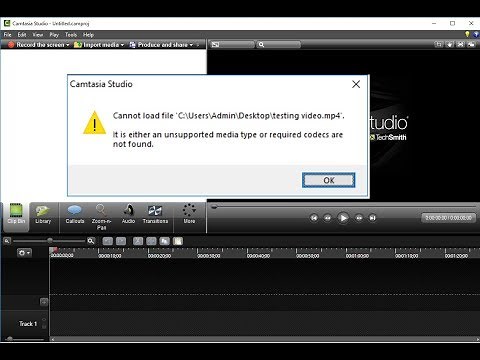Expand the Import media dropdown arrow
This screenshot has height=360, width=480.
[122, 45]
